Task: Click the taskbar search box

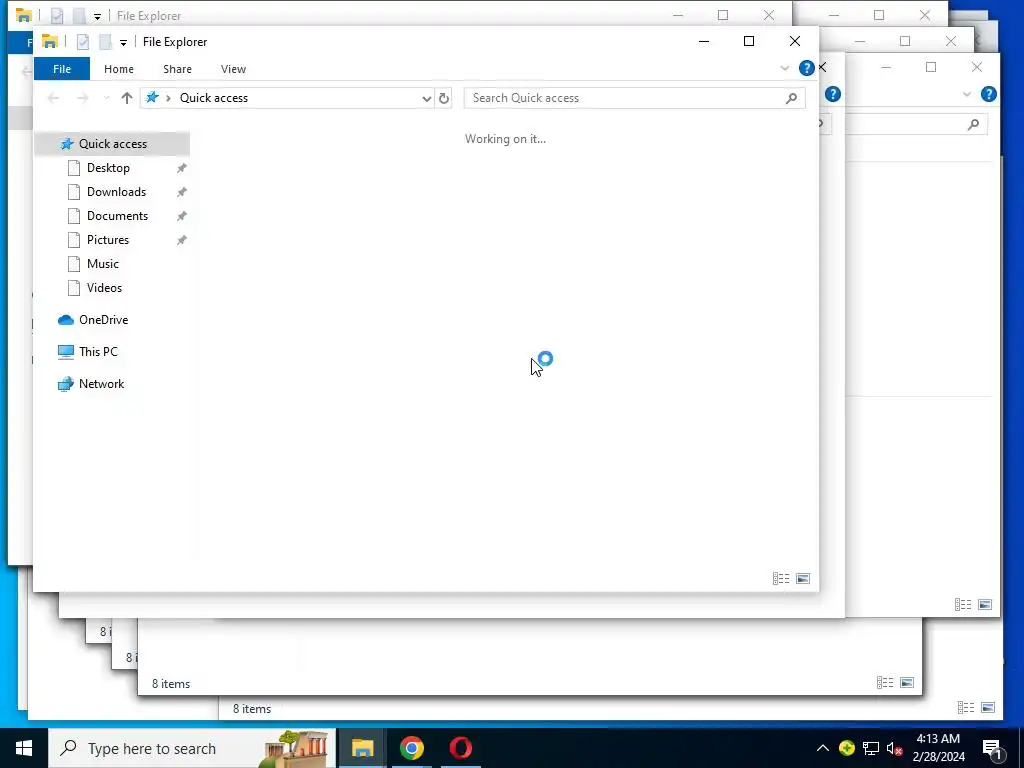Action: pyautogui.click(x=192, y=748)
